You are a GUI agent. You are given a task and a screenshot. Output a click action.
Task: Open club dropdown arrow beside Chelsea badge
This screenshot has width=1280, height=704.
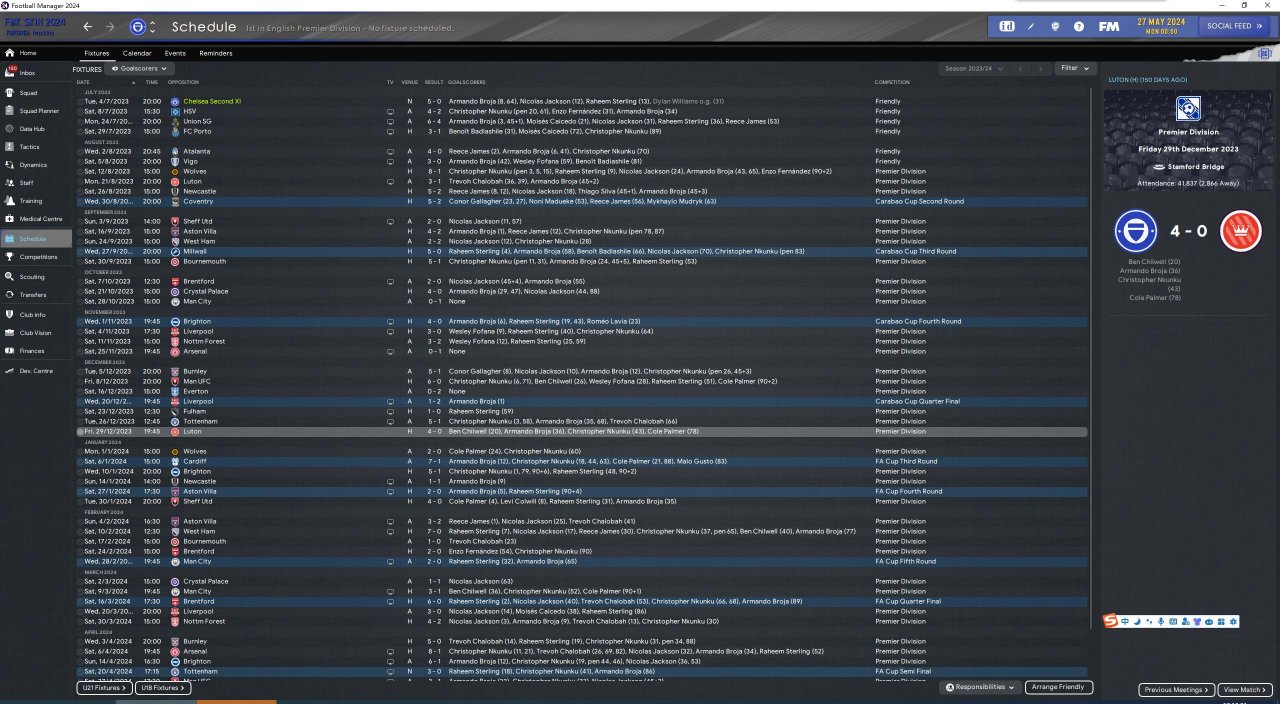(153, 26)
